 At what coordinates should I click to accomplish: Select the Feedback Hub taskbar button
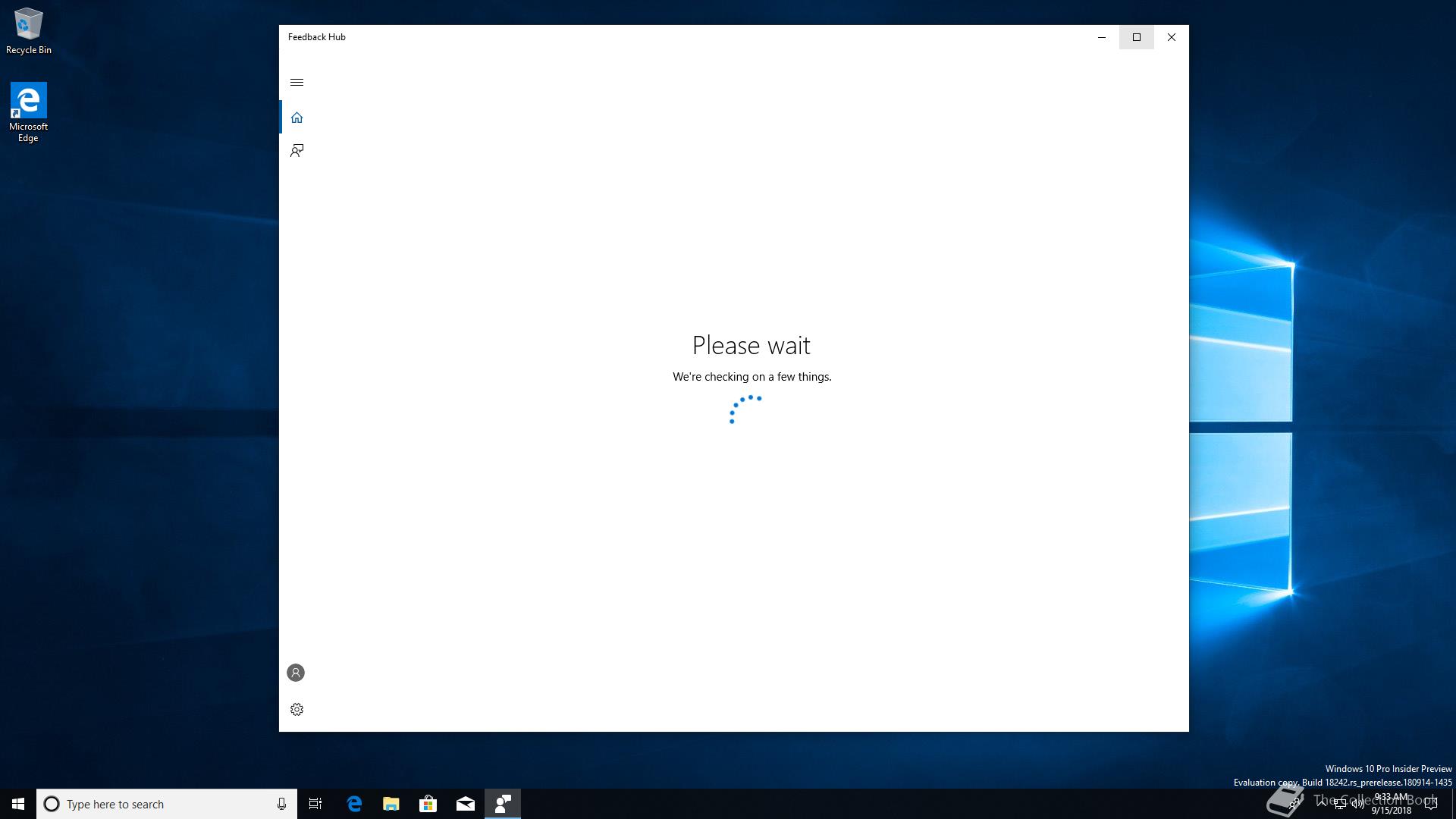[x=503, y=804]
